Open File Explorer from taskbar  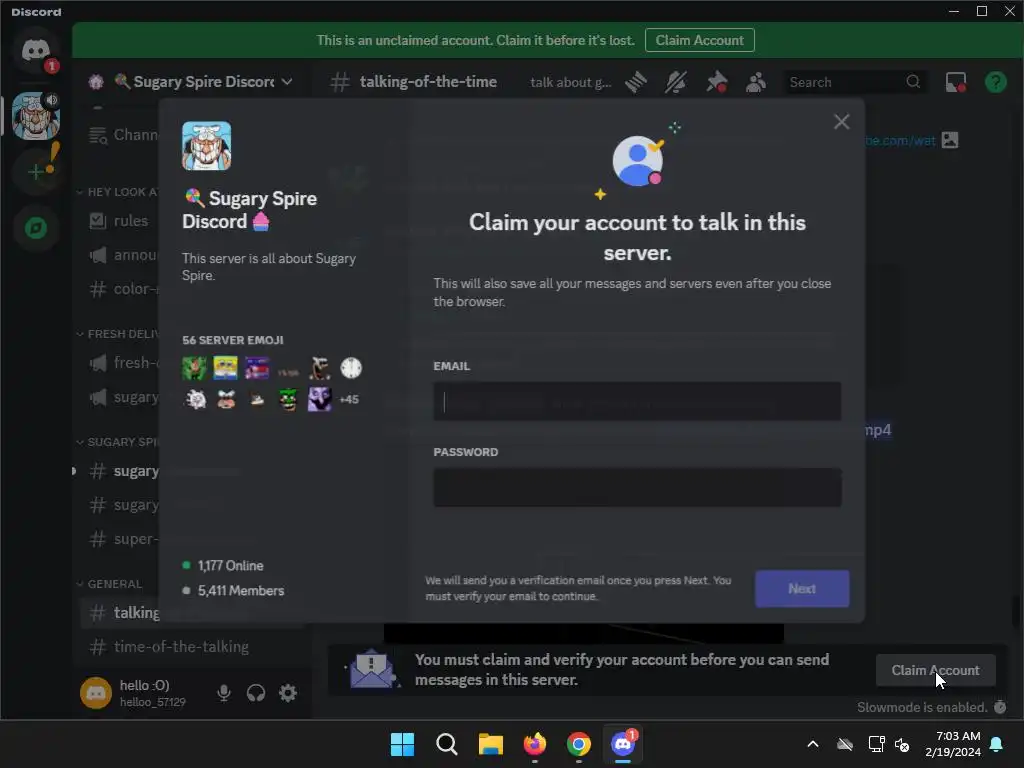click(x=490, y=744)
